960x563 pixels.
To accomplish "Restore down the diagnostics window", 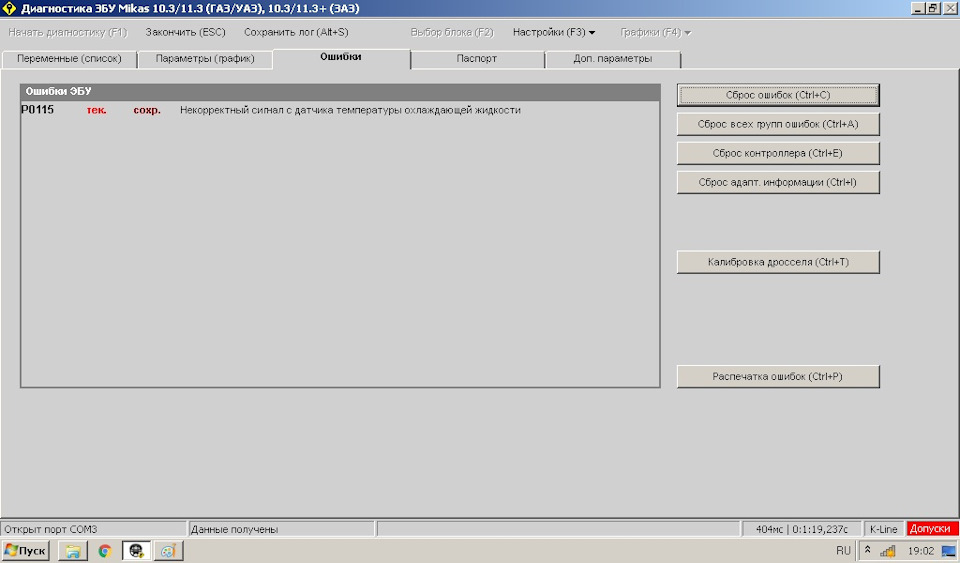I will point(932,9).
